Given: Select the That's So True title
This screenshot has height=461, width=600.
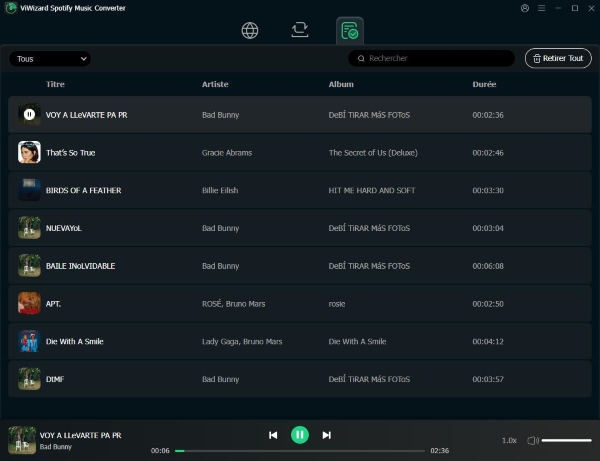Looking at the screenshot, I should tap(70, 153).
